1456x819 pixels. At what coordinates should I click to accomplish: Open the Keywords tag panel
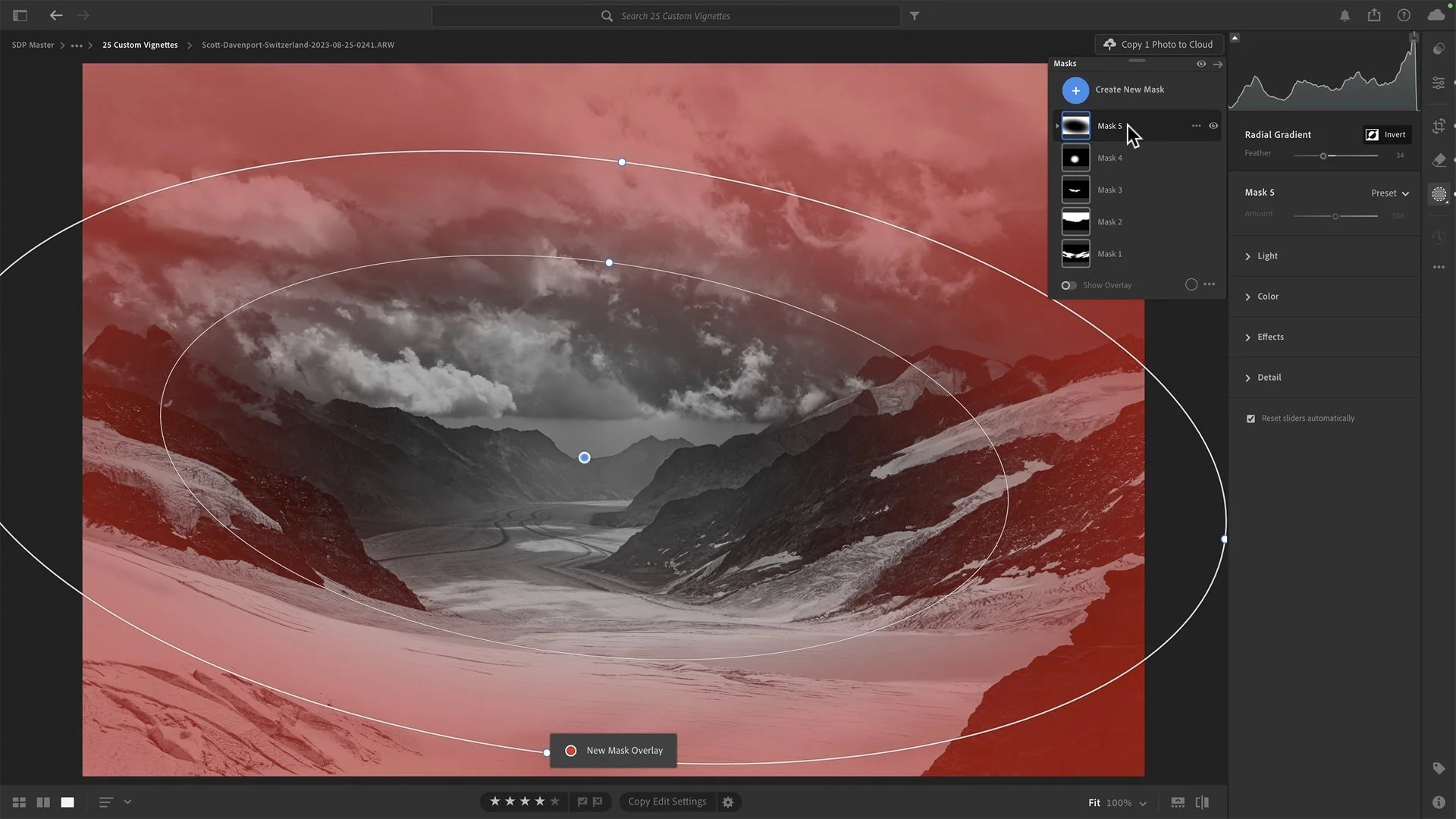(x=1439, y=768)
